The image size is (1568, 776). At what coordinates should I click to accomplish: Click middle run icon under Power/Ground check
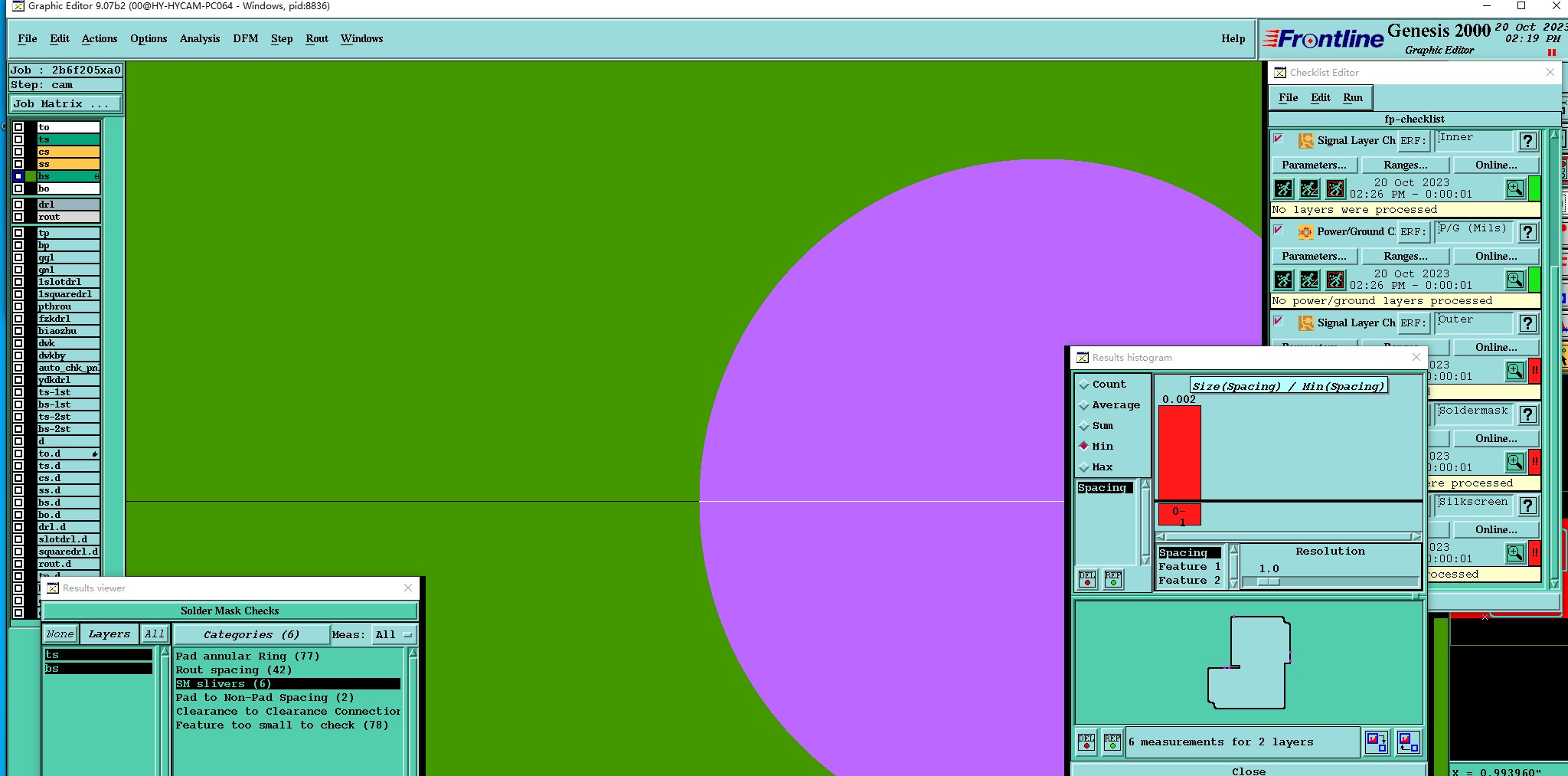pyautogui.click(x=1309, y=280)
